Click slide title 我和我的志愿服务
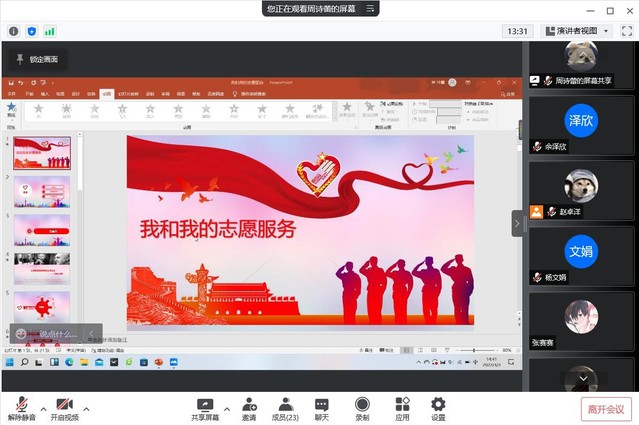Image resolution: width=639 pixels, height=425 pixels. pos(218,229)
